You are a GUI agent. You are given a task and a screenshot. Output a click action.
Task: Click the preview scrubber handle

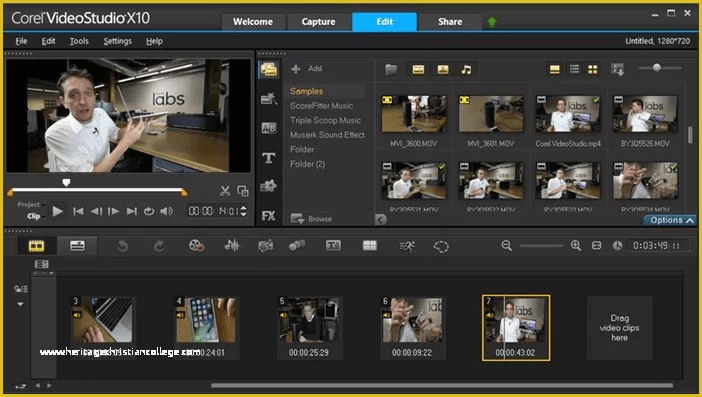coord(66,183)
